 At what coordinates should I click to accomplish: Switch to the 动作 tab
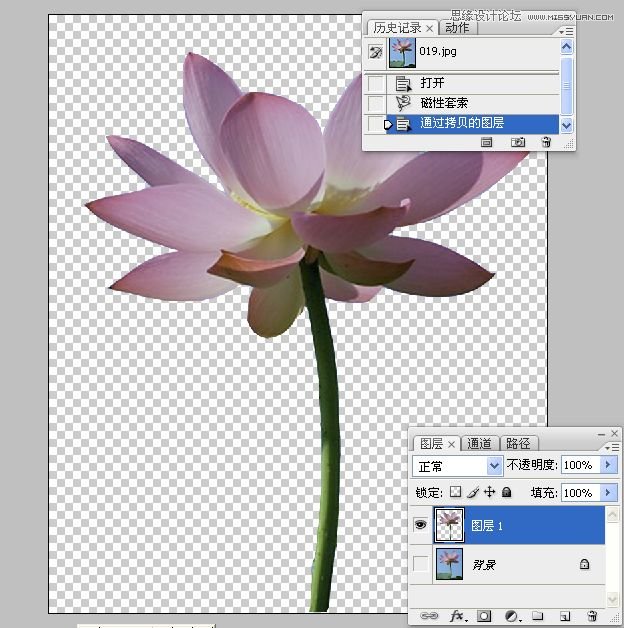click(457, 28)
